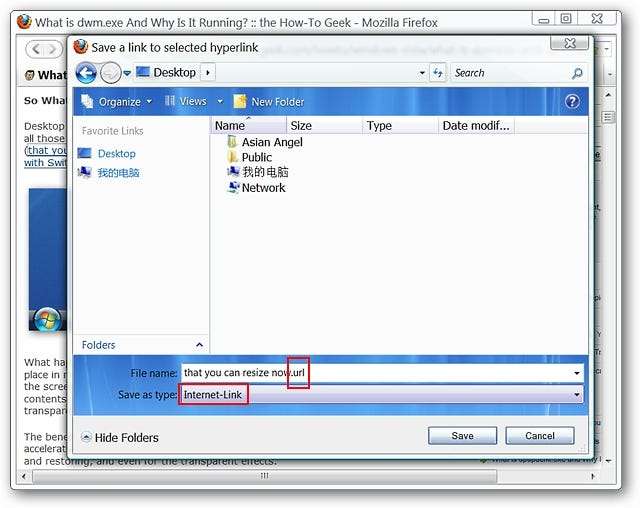640x508 pixels.
Task: Click the blue Back arrow in dialog
Action: (x=86, y=73)
